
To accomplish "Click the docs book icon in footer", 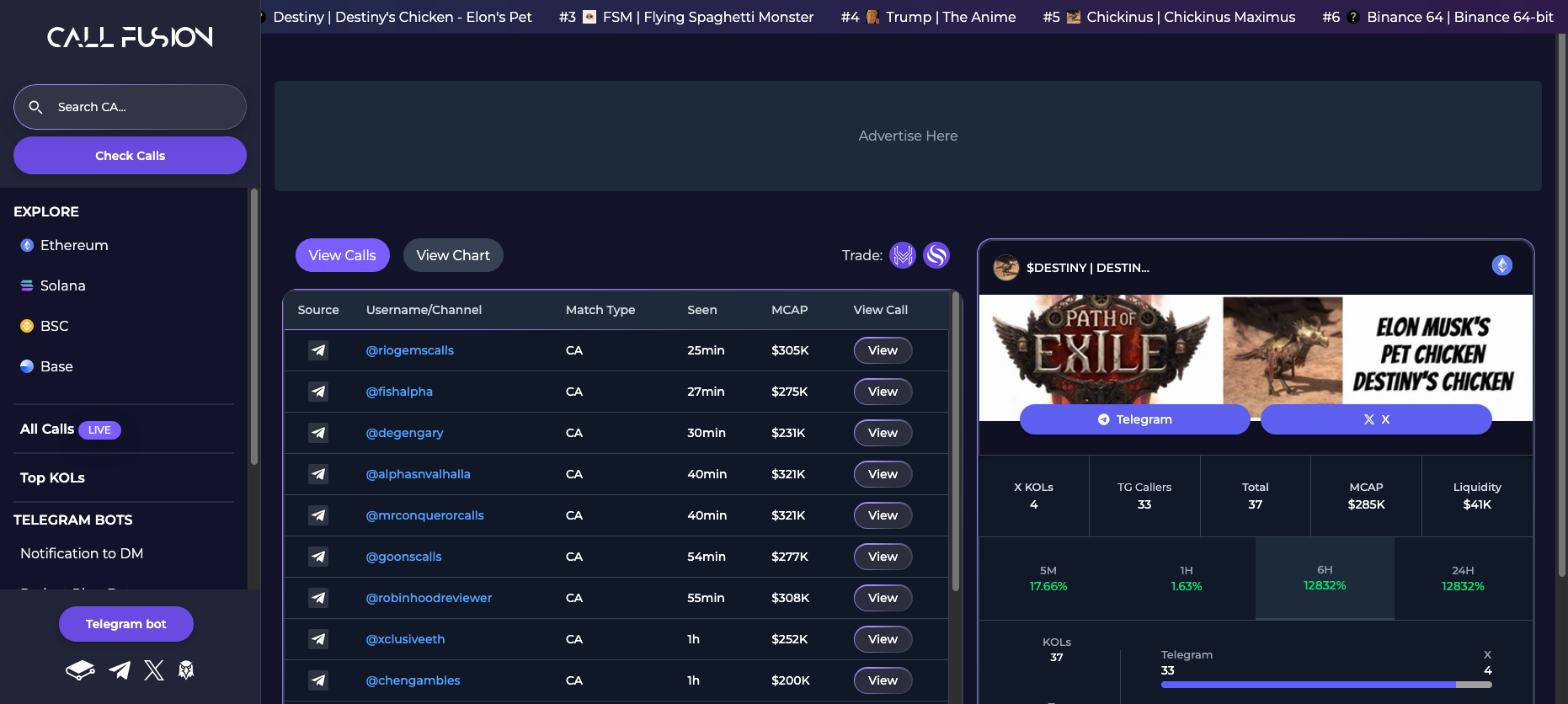I will pos(80,670).
